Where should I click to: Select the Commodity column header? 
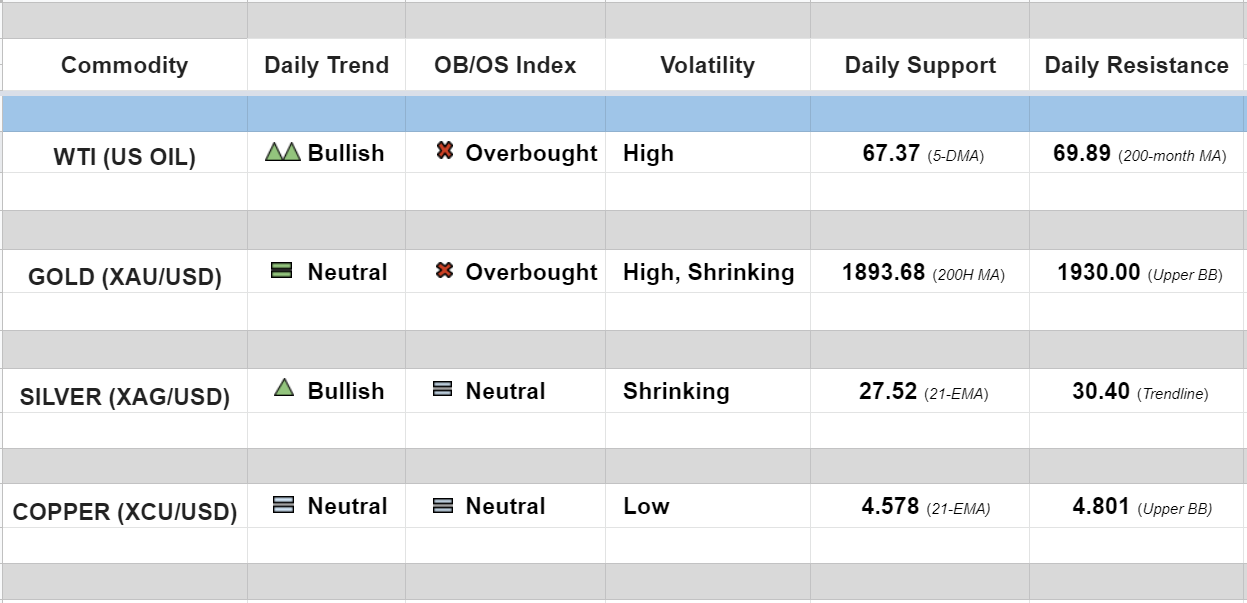coord(124,66)
